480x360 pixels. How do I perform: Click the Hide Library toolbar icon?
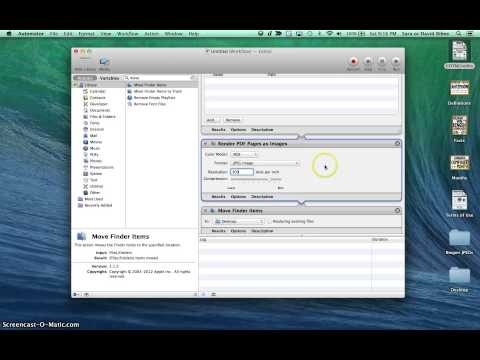[85, 62]
